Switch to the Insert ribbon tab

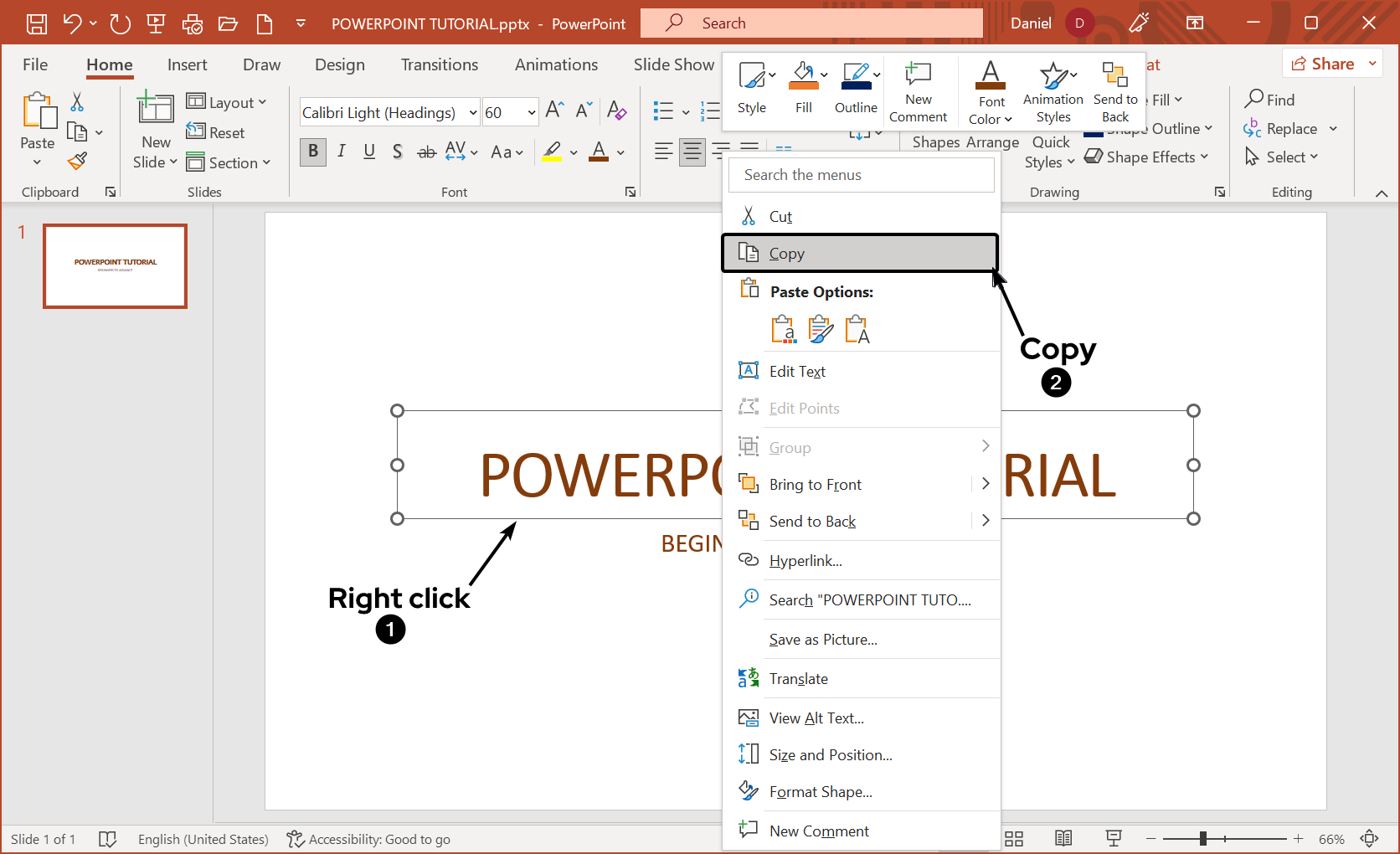[187, 64]
